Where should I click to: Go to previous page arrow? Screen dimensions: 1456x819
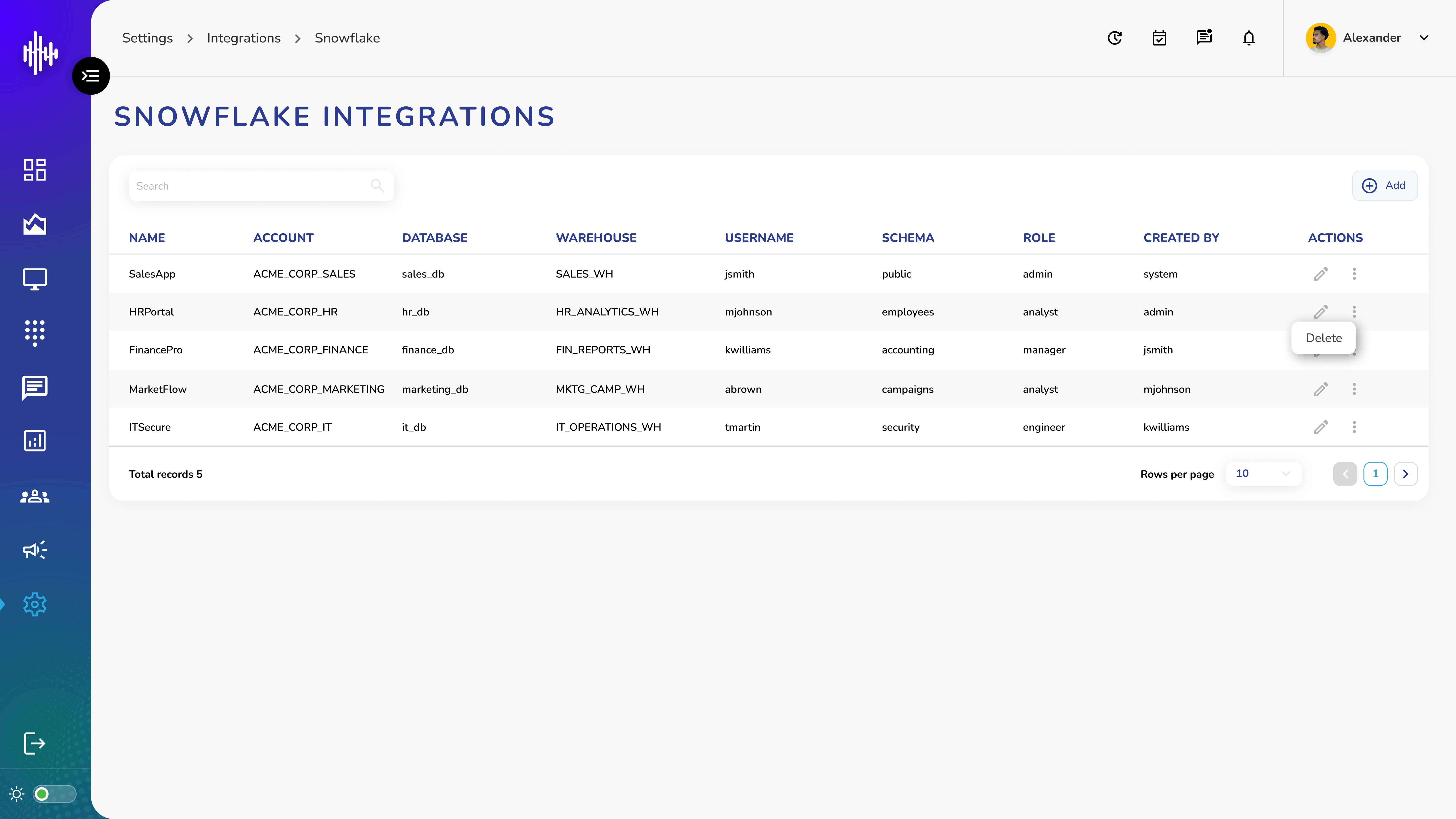point(1345,474)
